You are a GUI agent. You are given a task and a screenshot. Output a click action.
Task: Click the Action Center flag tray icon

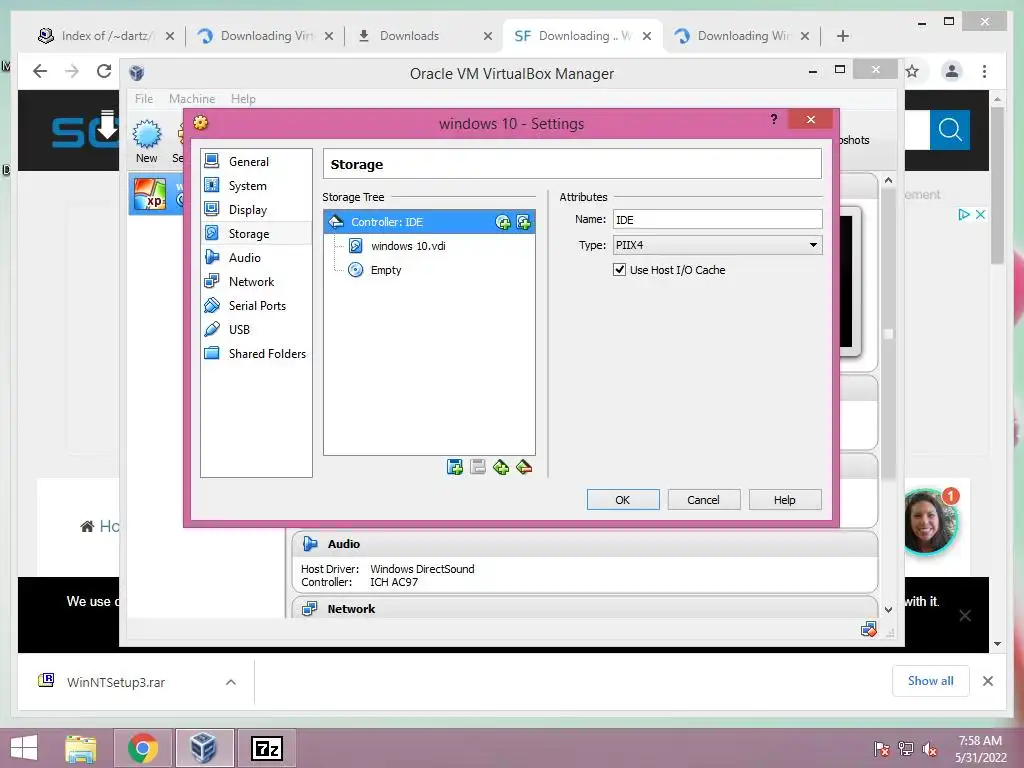pyautogui.click(x=882, y=749)
